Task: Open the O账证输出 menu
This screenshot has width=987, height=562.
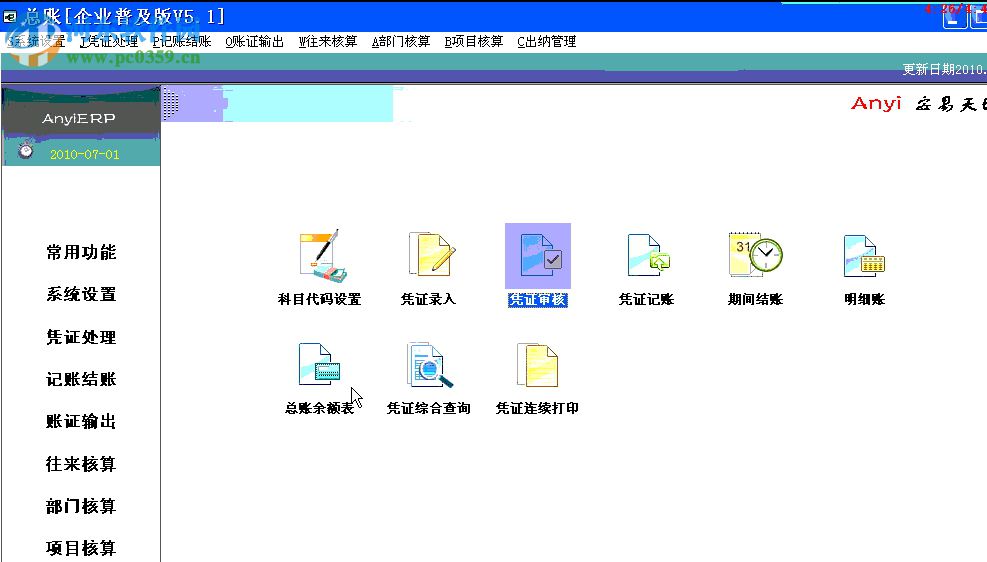Action: click(x=254, y=42)
